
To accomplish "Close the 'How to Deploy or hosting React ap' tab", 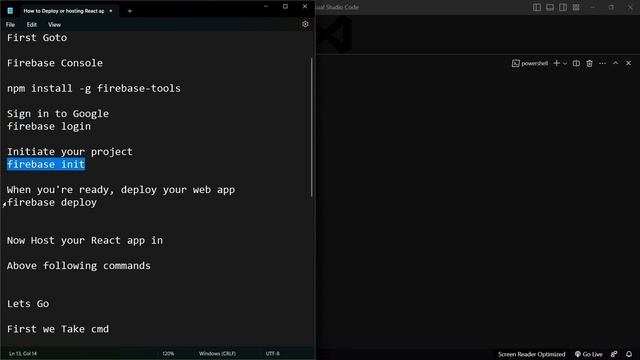I will tap(111, 11).
